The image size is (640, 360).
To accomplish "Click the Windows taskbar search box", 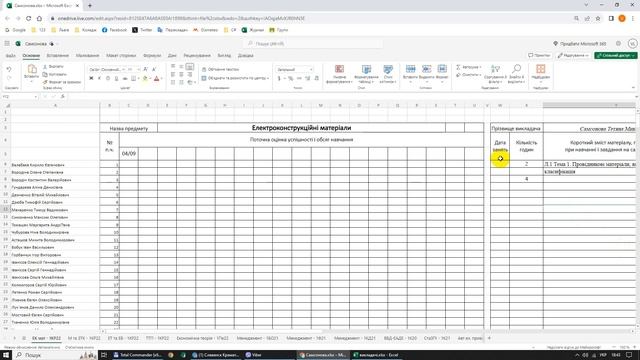I will [56, 355].
